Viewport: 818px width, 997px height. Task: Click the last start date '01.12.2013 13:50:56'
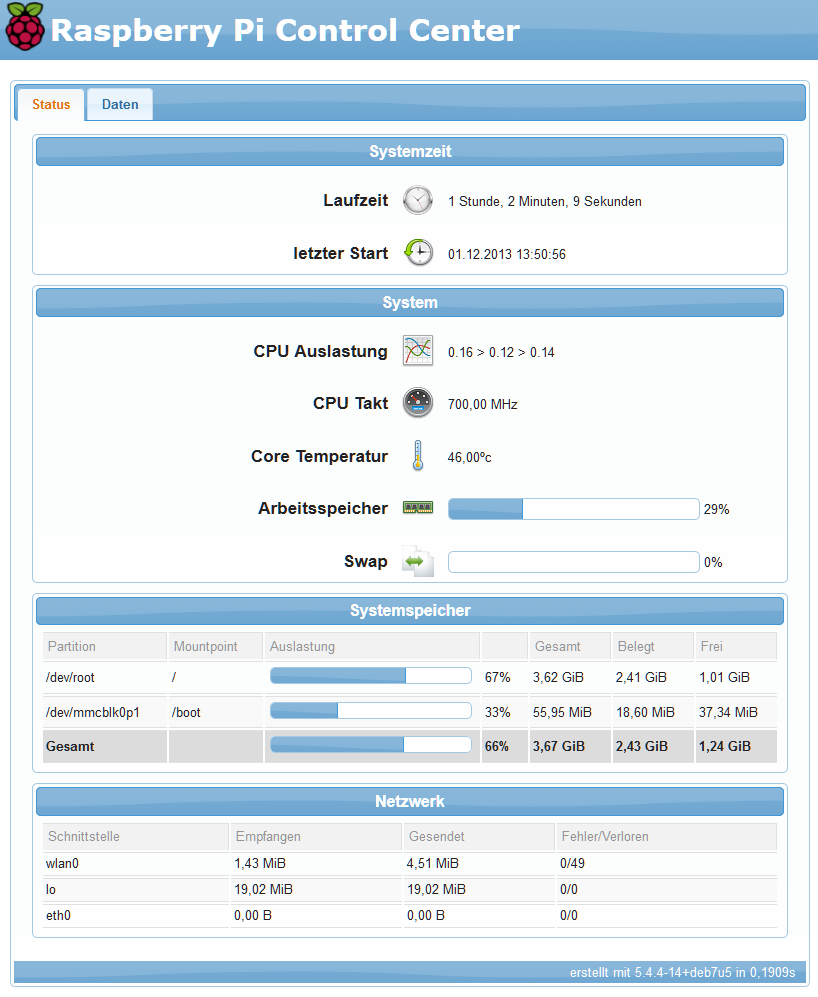click(x=507, y=254)
